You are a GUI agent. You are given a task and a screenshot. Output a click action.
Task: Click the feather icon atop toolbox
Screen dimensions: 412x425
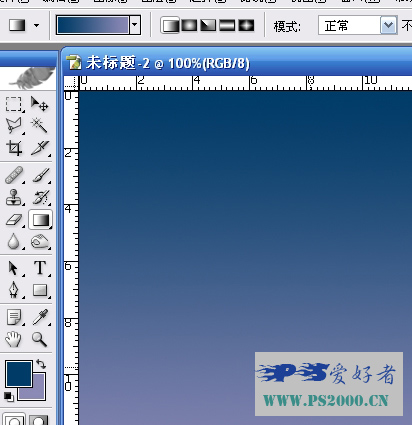(x=32, y=78)
